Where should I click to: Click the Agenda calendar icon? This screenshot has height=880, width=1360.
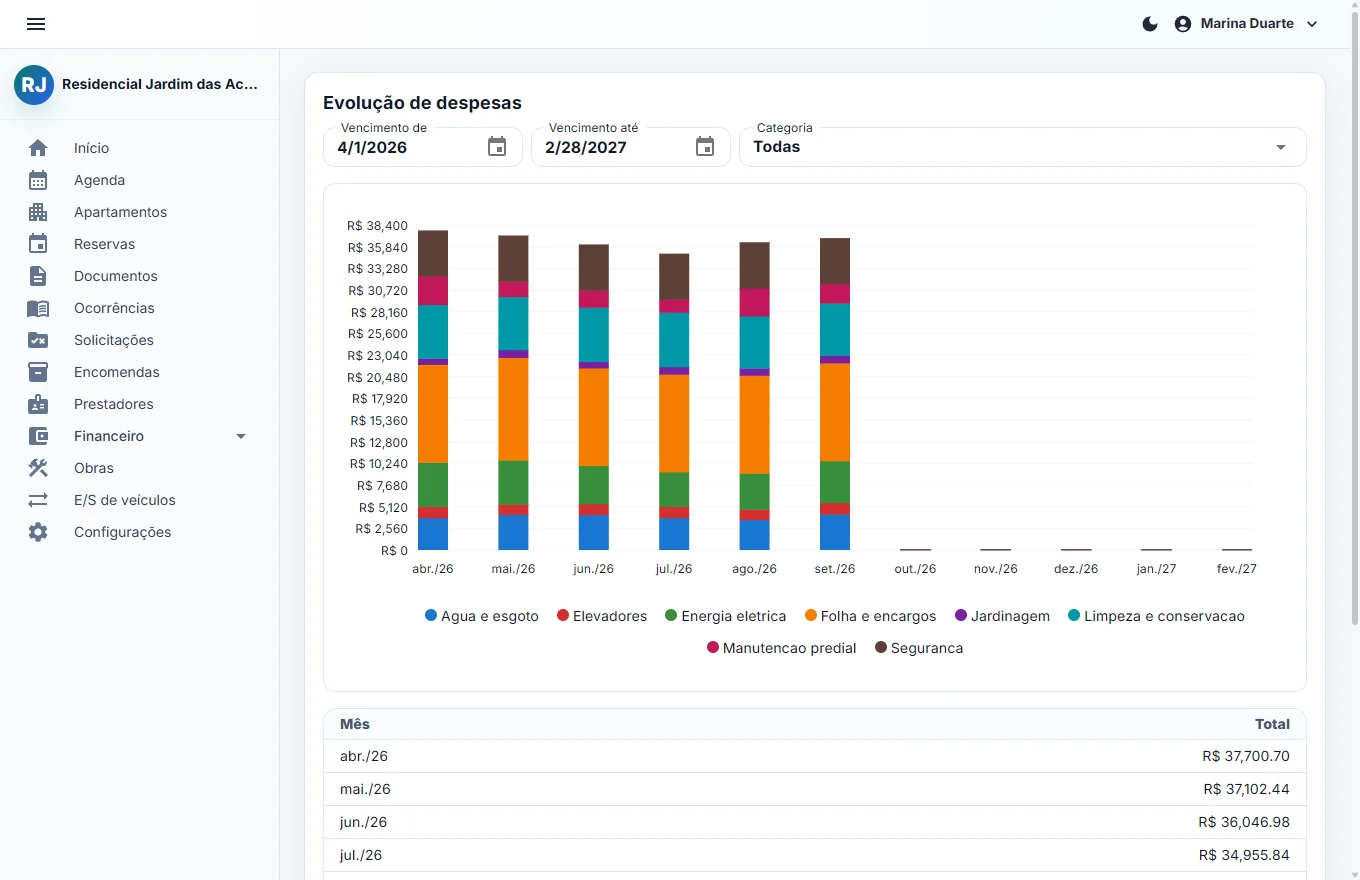38,180
